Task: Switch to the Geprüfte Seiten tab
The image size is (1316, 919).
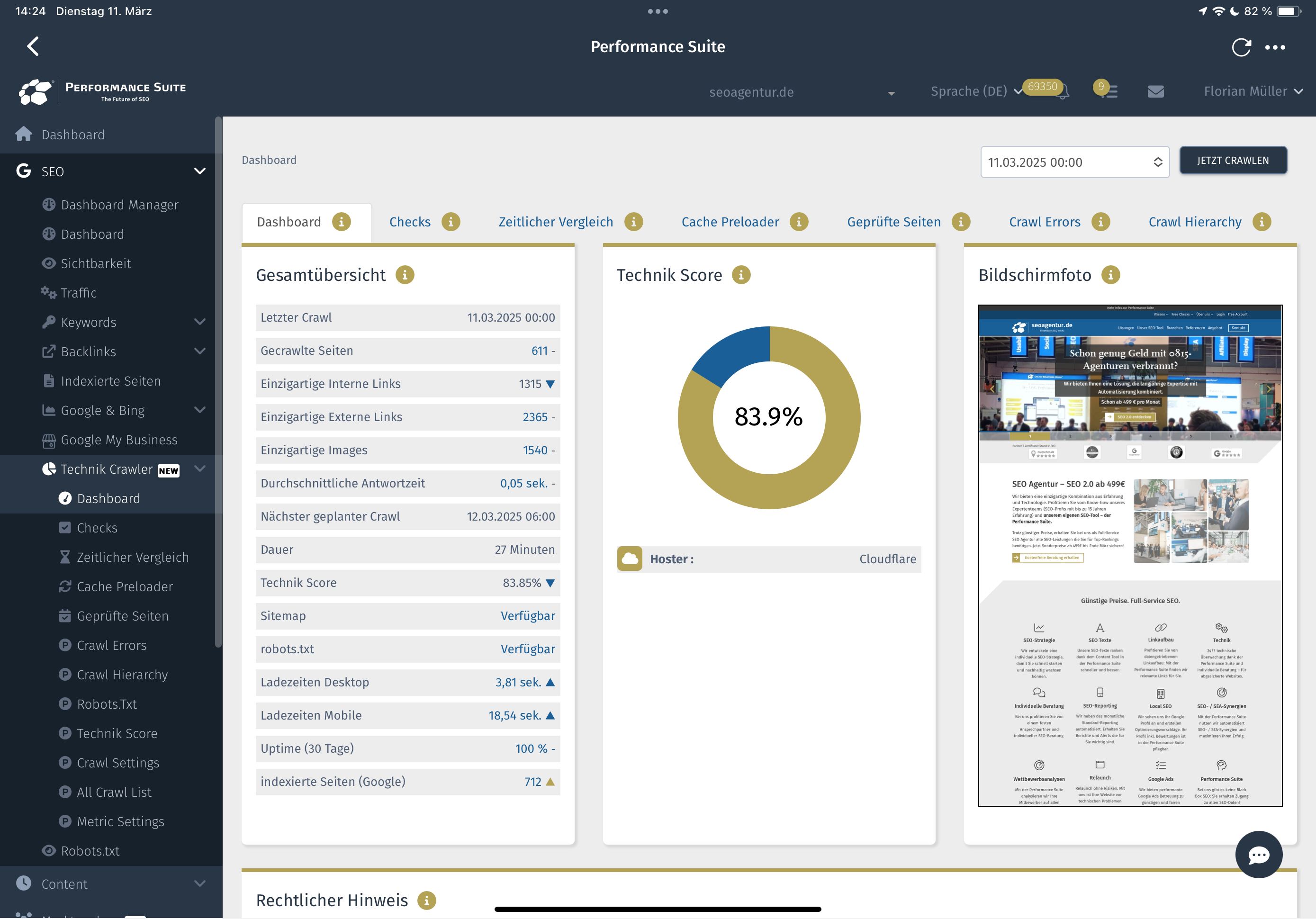Action: pos(893,222)
